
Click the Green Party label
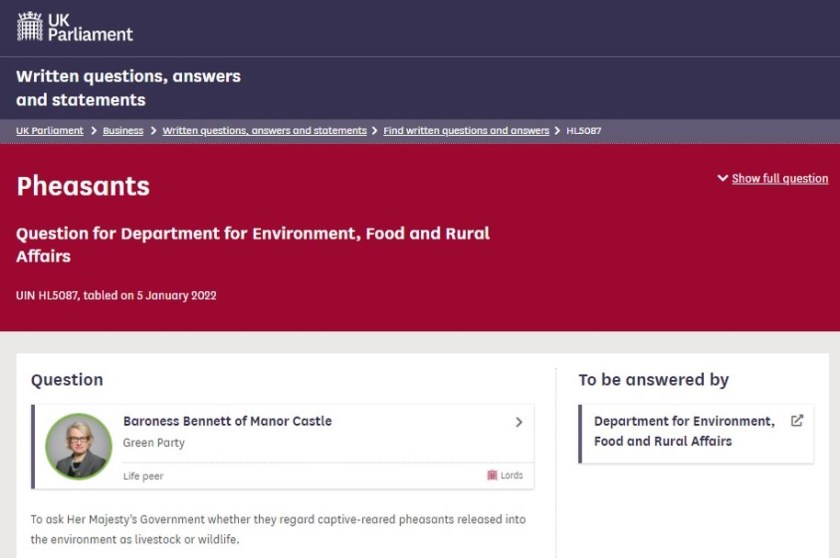[x=154, y=442]
